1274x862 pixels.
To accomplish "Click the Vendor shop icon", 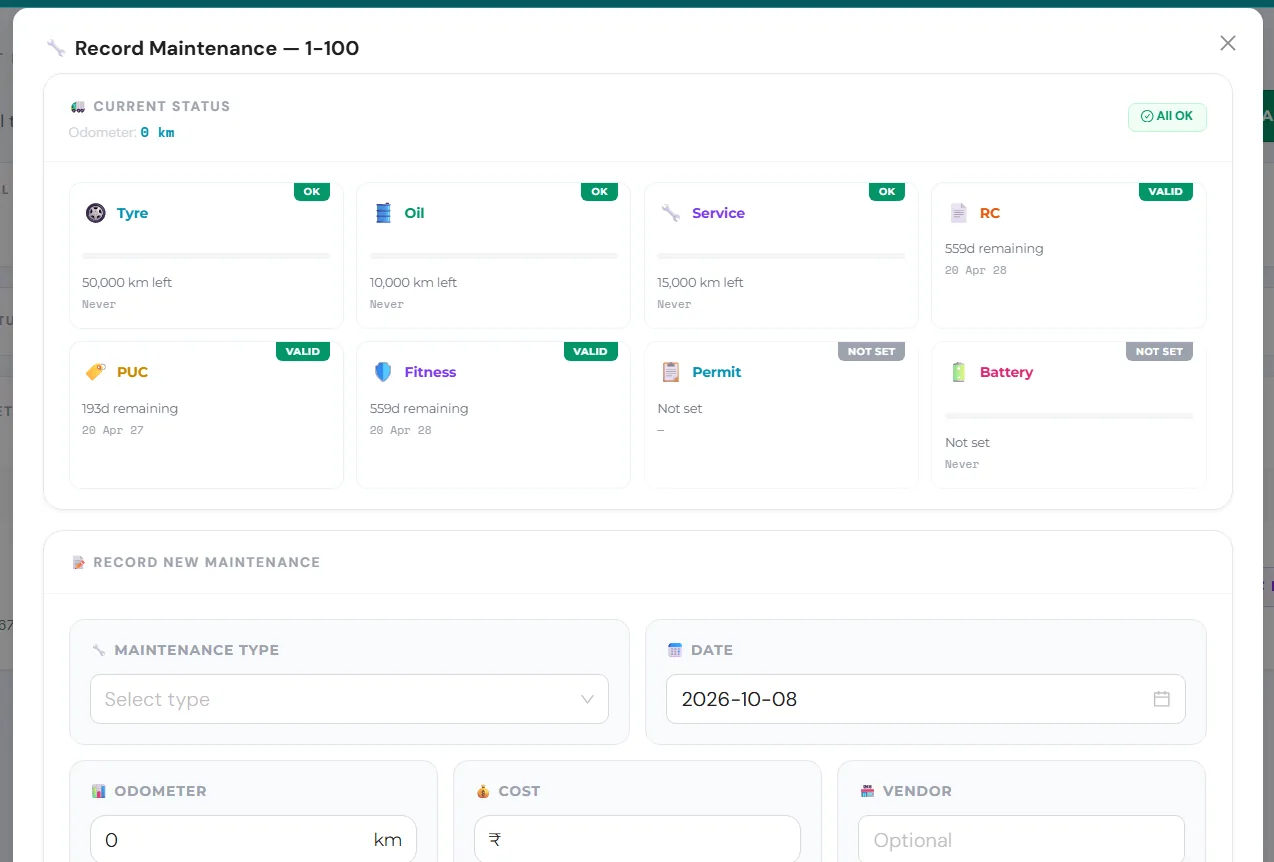I will [x=867, y=791].
